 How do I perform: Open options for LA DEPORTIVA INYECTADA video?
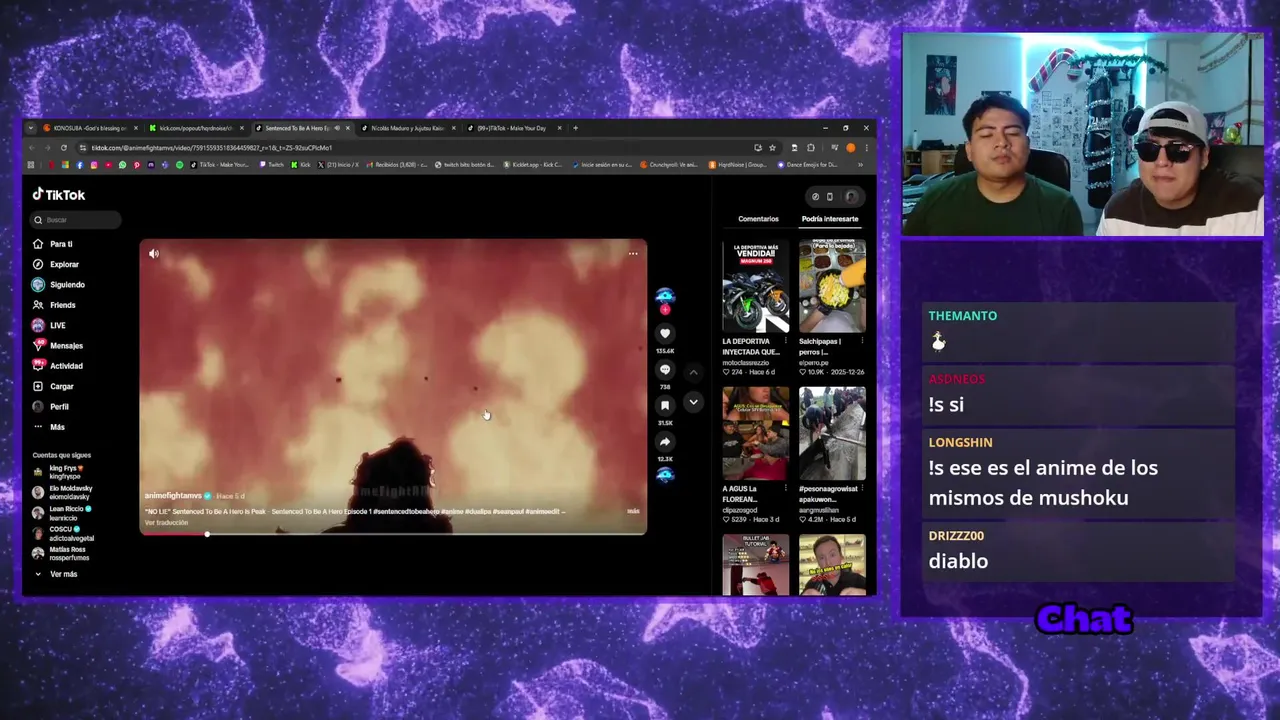[786, 341]
